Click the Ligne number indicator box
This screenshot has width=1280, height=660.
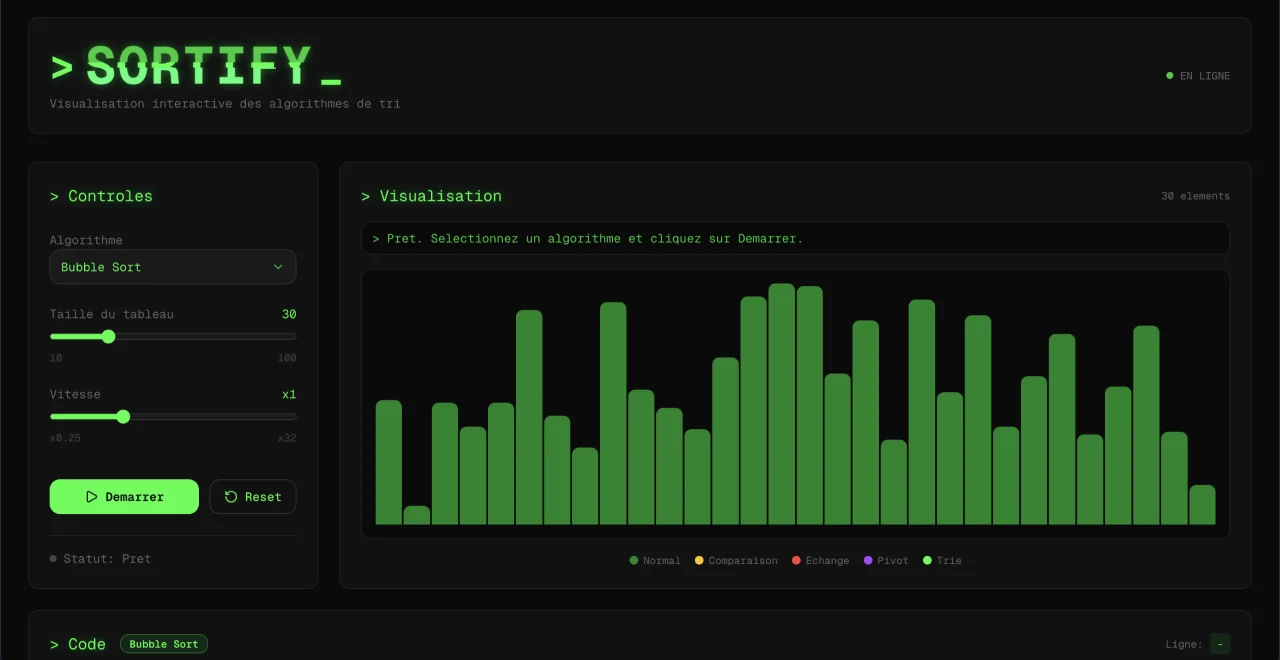click(1219, 644)
